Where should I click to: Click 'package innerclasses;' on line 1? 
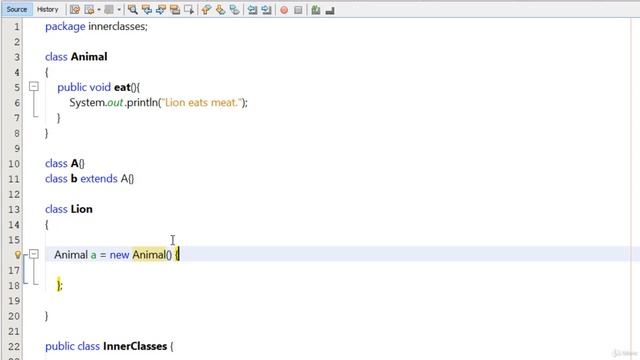click(96, 27)
